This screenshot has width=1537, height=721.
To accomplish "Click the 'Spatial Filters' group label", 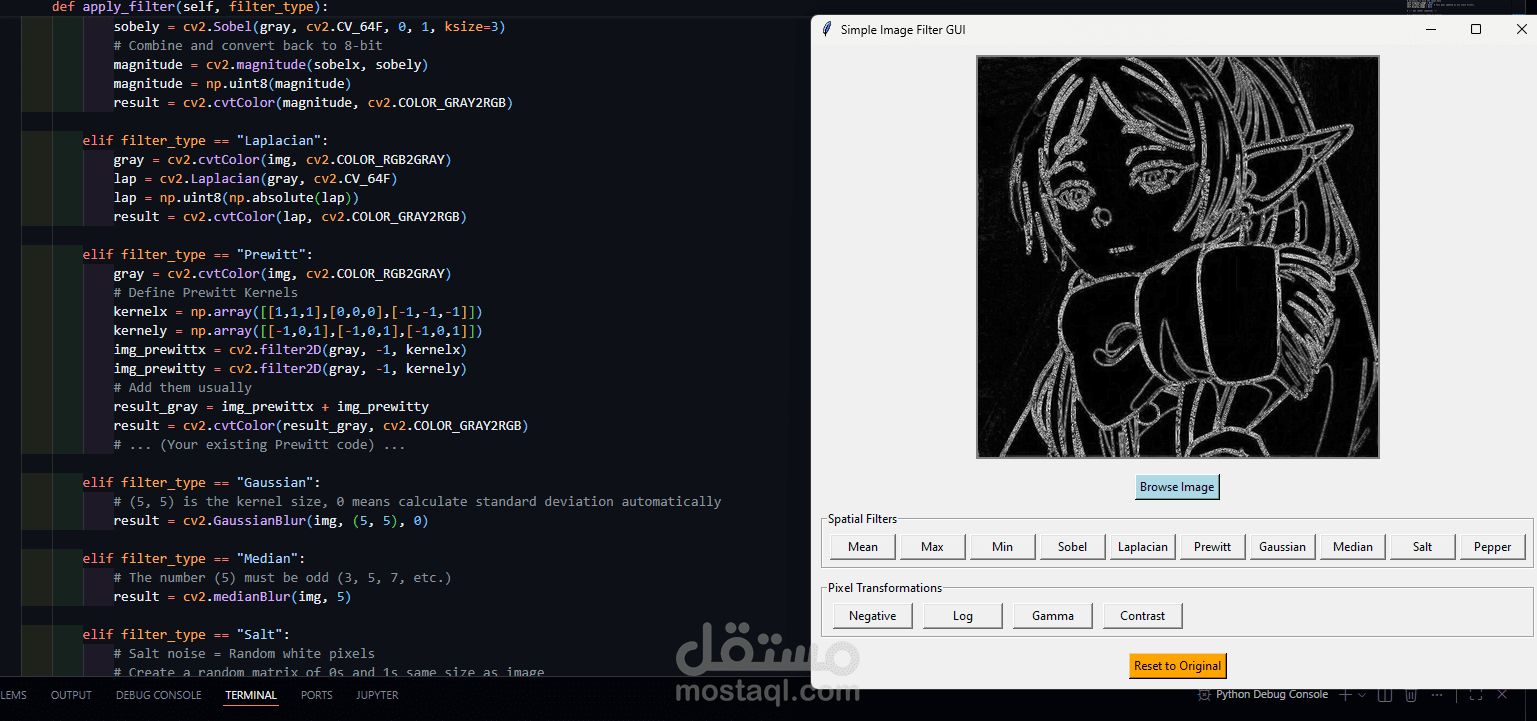I will (862, 519).
